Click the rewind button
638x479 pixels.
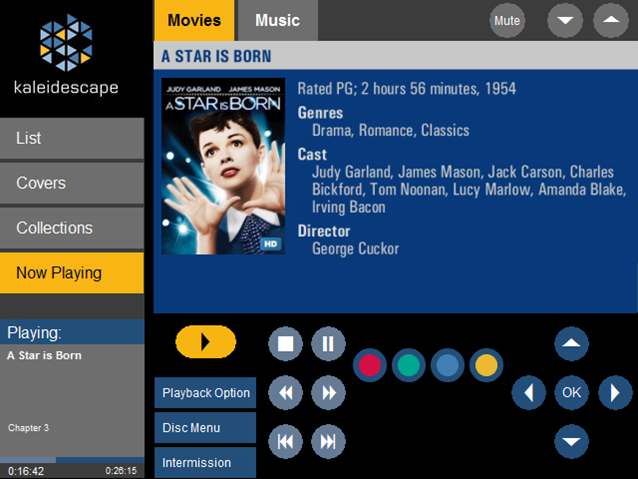coord(285,392)
